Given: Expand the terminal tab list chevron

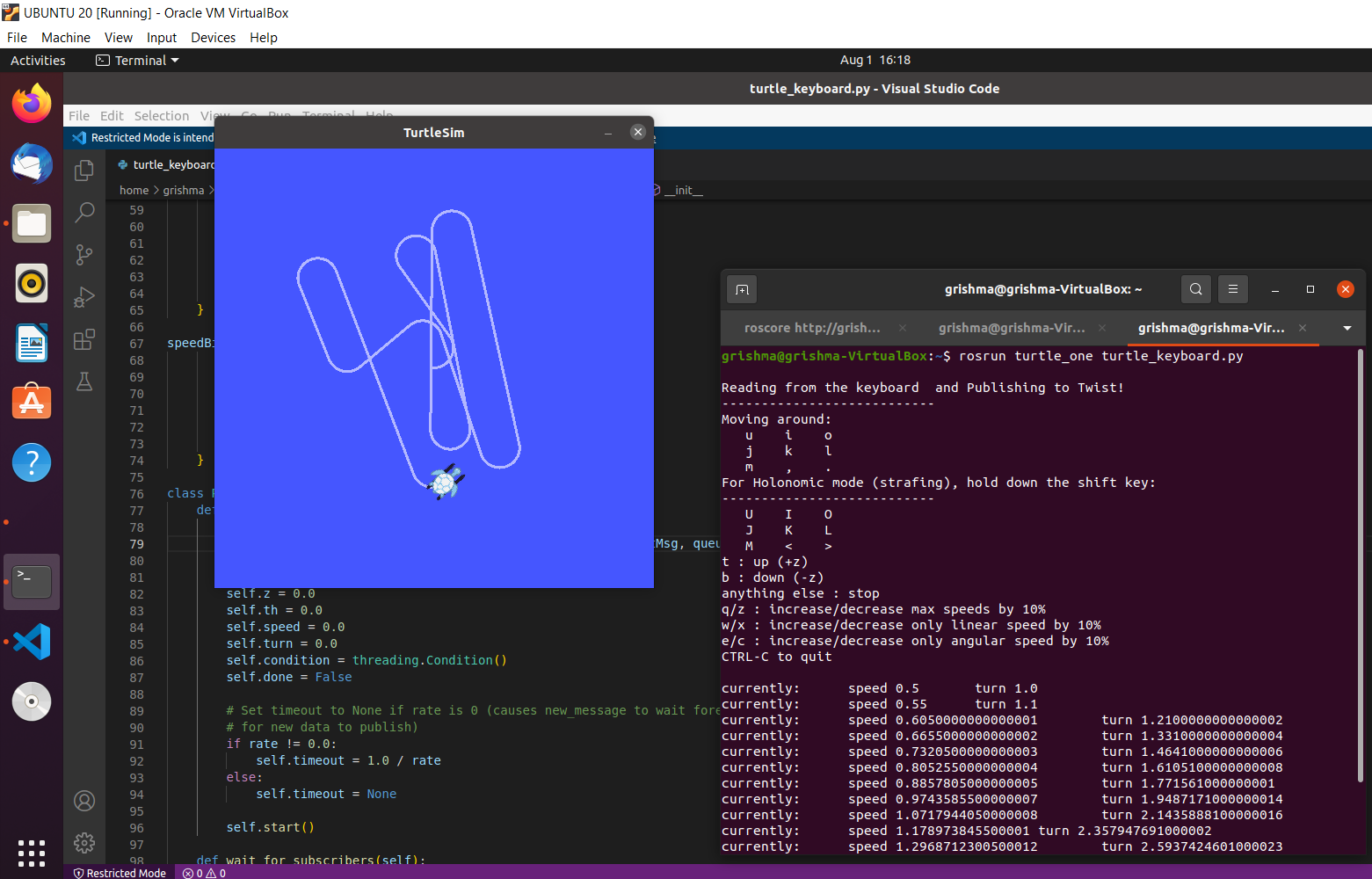Looking at the screenshot, I should coord(1347,328).
